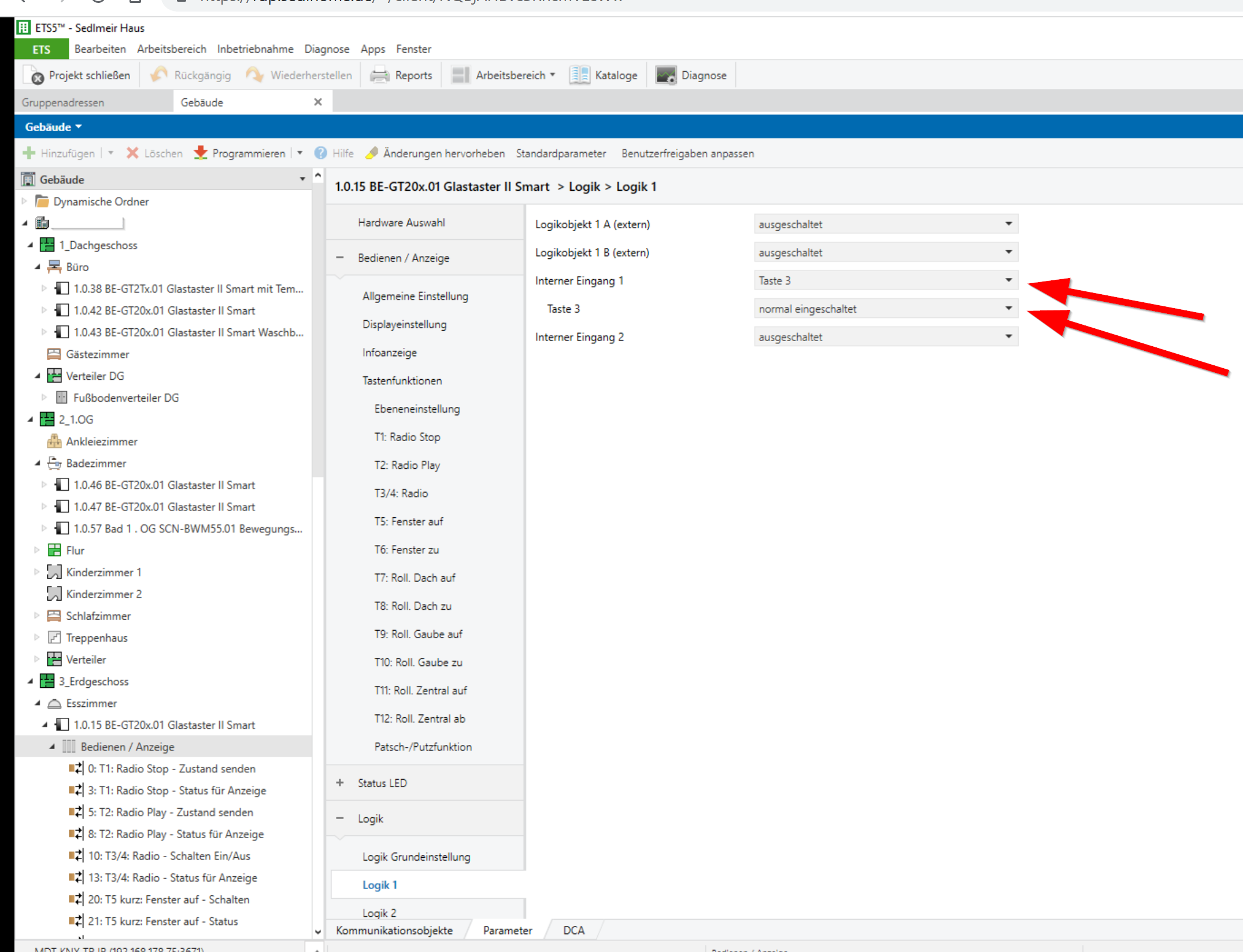Open the Inbetriebnahme menu
This screenshot has width=1243, height=952.
click(x=255, y=49)
